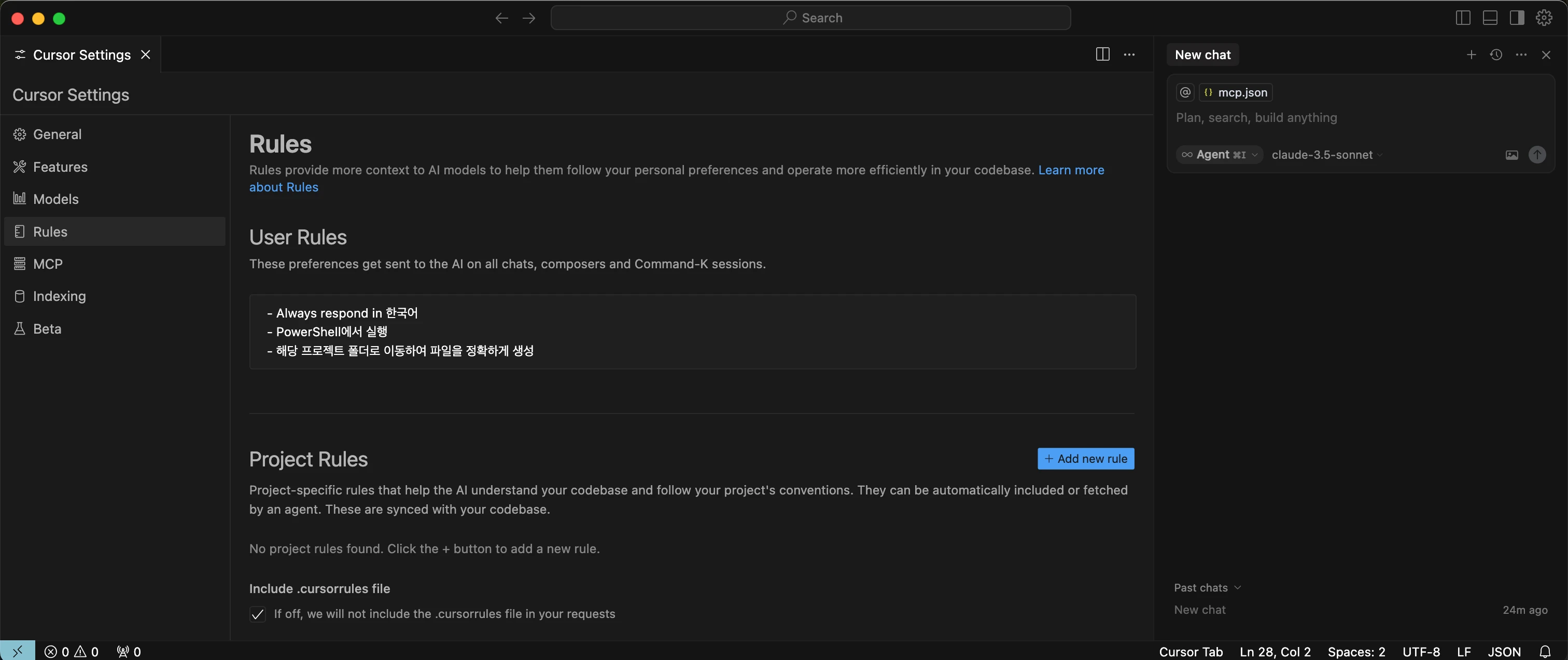This screenshot has height=660, width=1568.
Task: Select the New chat tab
Action: pos(1202,55)
